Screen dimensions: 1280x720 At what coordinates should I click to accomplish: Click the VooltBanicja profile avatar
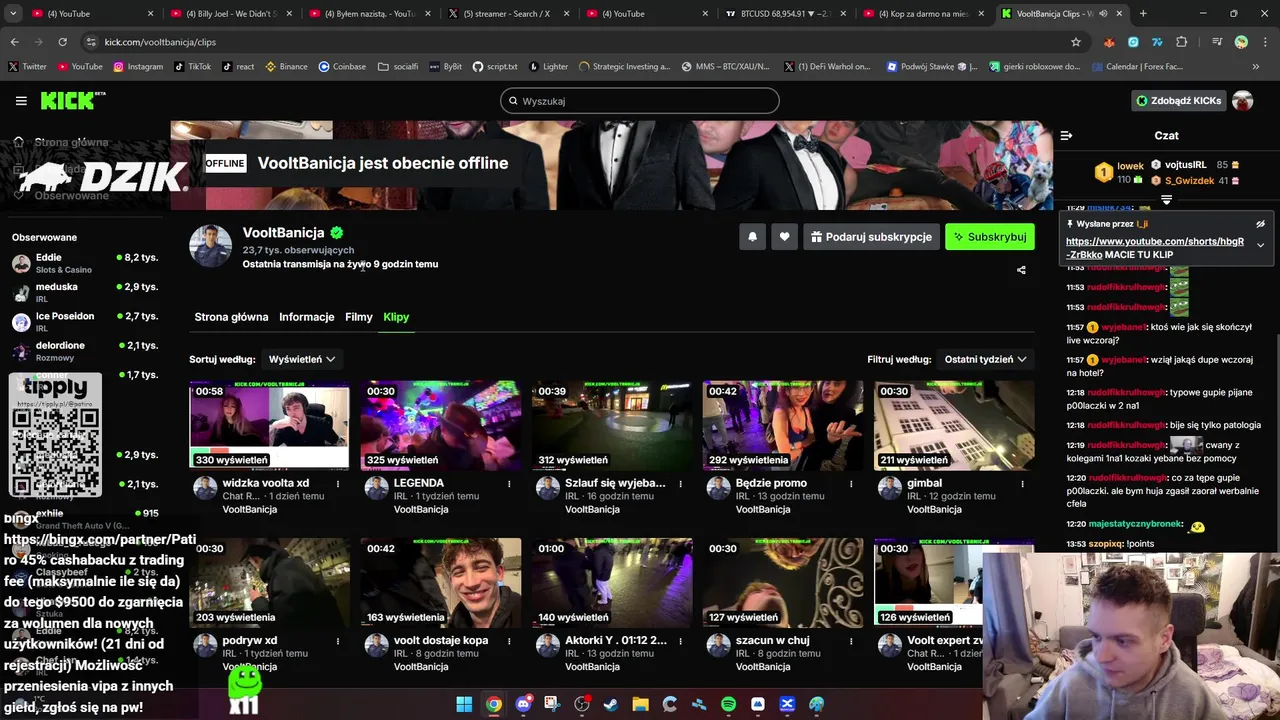click(211, 246)
